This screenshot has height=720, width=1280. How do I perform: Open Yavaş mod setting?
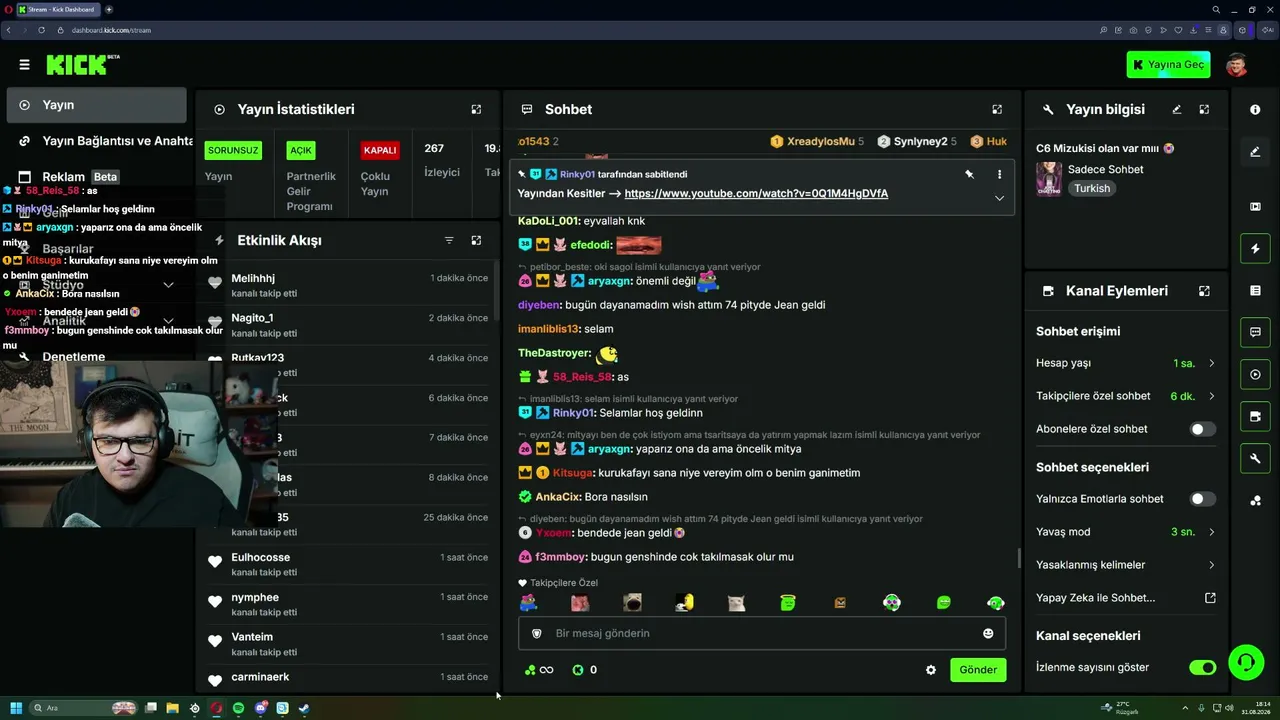point(1126,532)
